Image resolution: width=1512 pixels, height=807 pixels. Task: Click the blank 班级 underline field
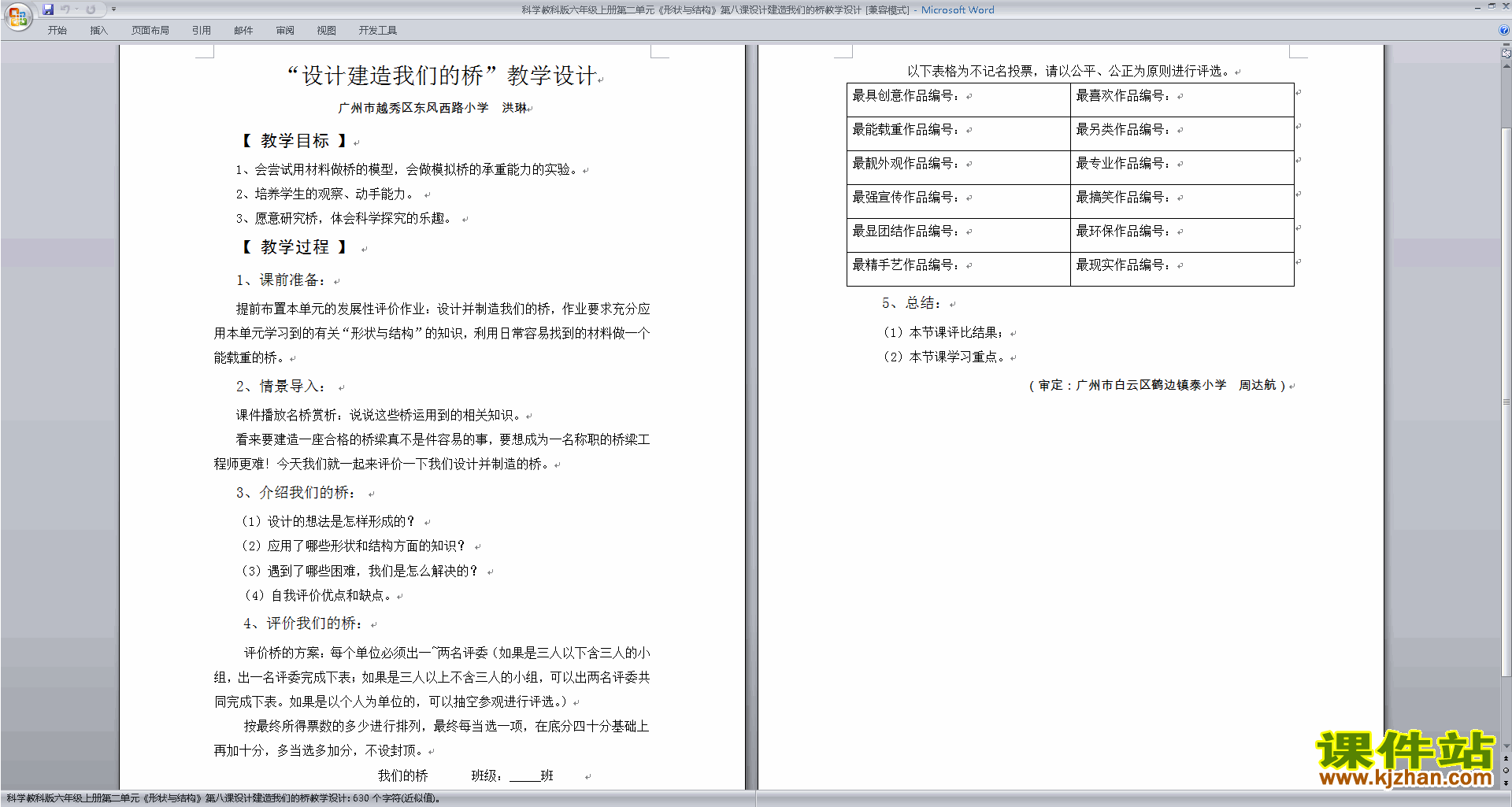[x=524, y=777]
